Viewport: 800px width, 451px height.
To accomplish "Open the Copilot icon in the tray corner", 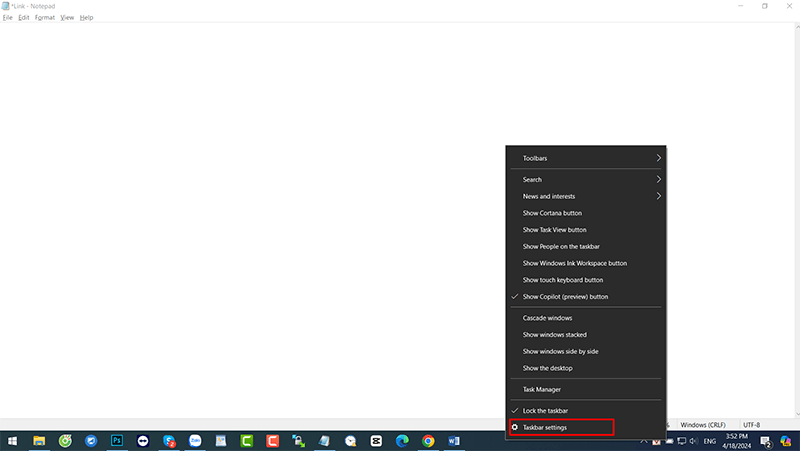I will [786, 441].
